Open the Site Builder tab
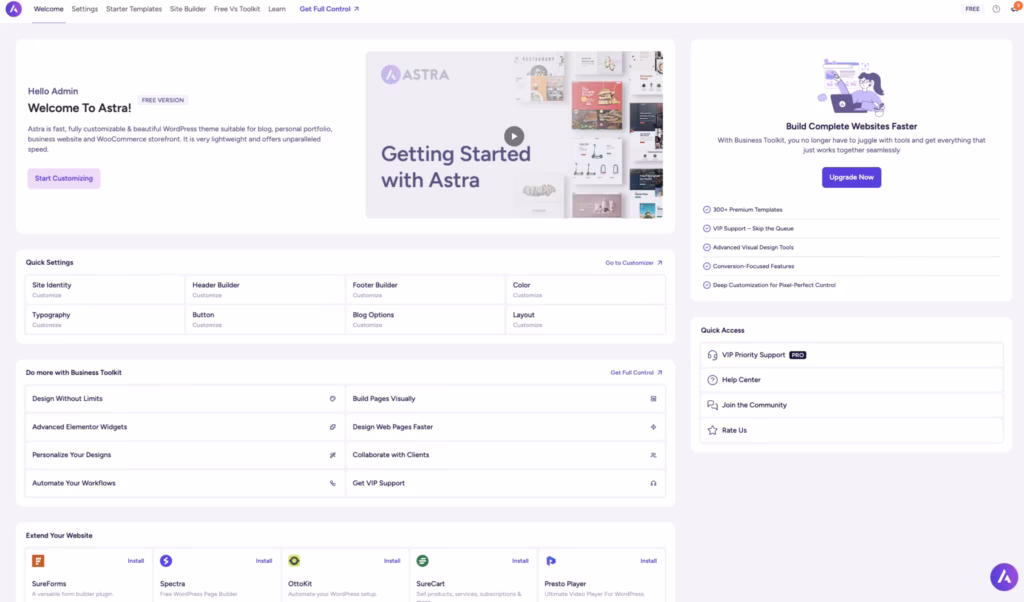 [x=187, y=9]
